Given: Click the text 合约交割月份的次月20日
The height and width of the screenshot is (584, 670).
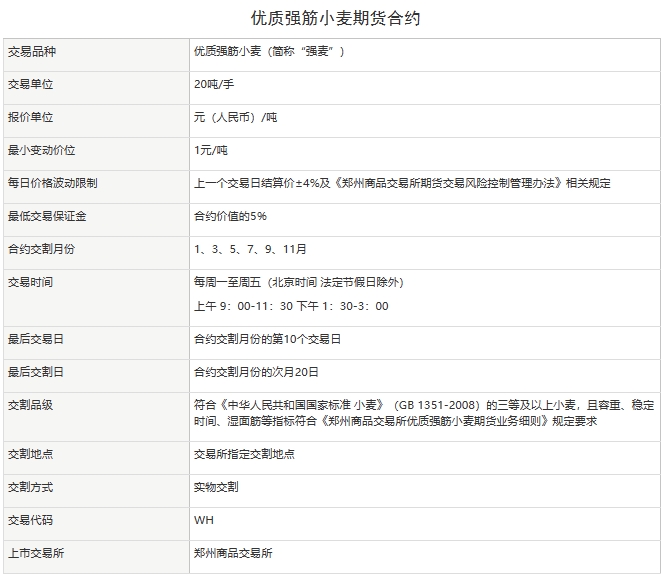Looking at the screenshot, I should (x=256, y=372).
